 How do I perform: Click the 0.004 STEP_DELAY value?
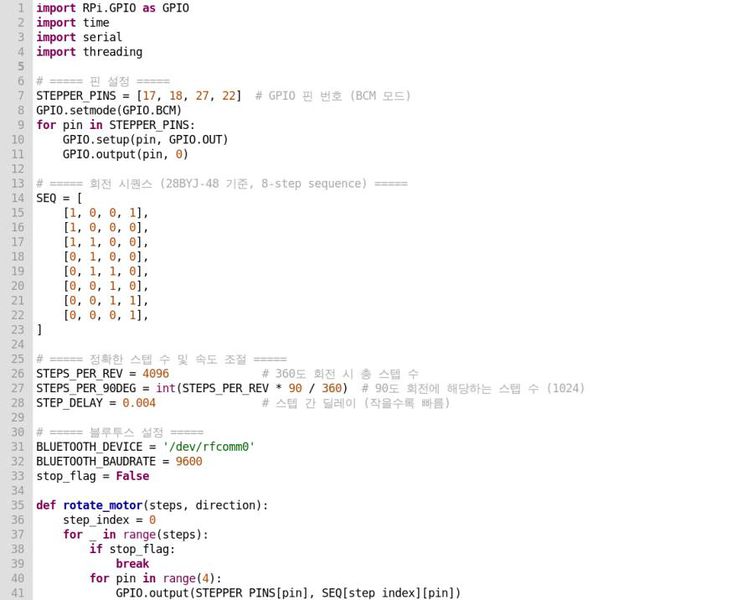click(x=139, y=402)
